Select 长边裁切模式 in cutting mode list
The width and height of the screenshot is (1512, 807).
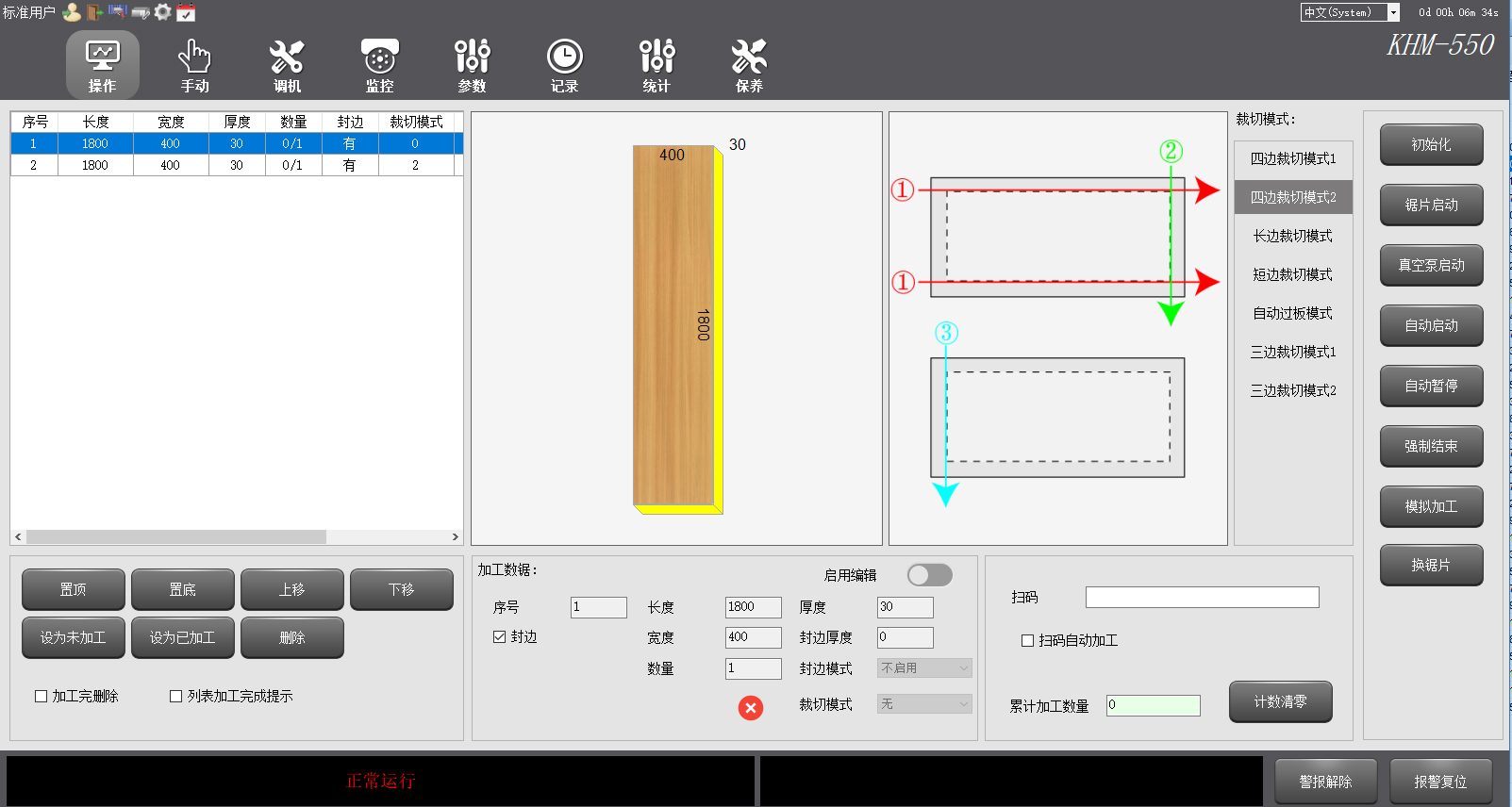coord(1292,236)
